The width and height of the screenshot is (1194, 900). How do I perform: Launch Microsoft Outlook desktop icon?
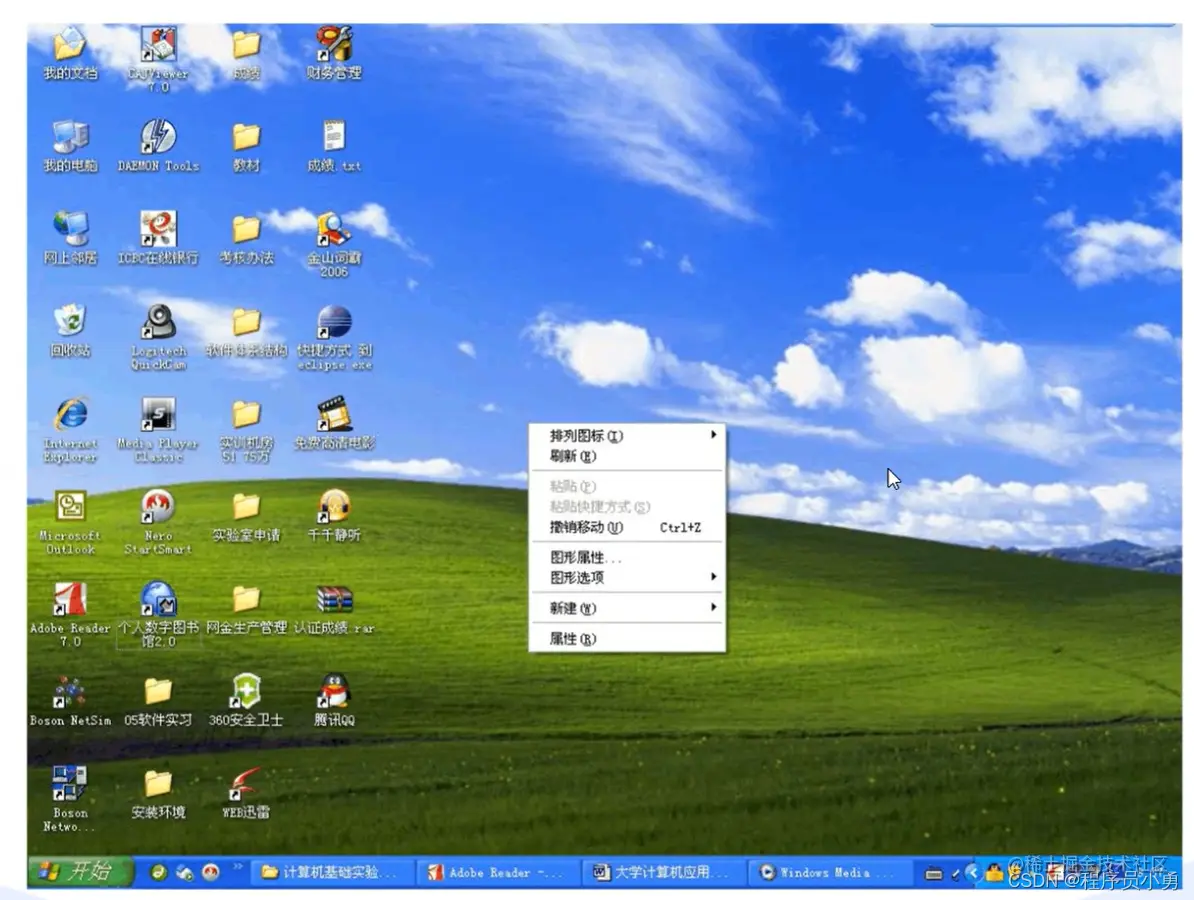(70, 522)
